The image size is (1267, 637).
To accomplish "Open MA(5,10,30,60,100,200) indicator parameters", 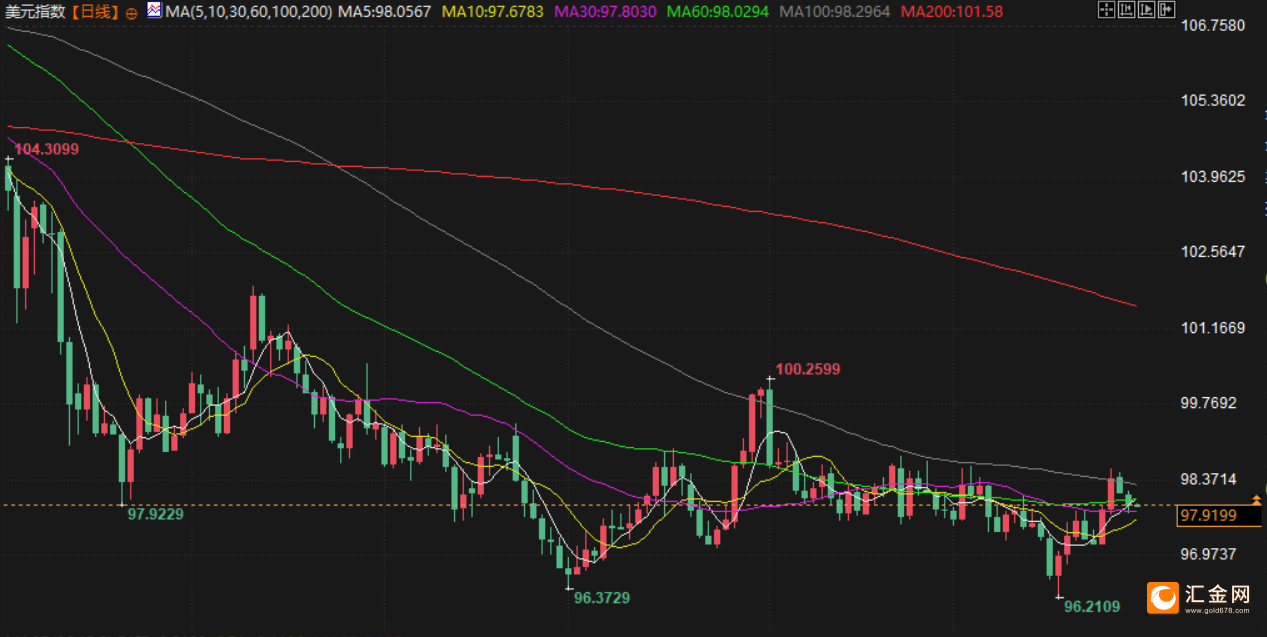I will click(249, 12).
